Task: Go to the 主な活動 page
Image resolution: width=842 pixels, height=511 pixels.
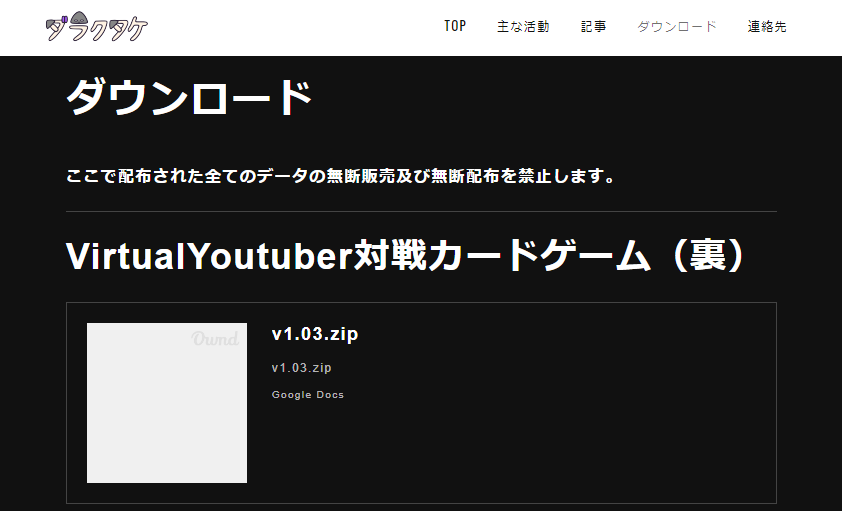Action: tap(523, 26)
